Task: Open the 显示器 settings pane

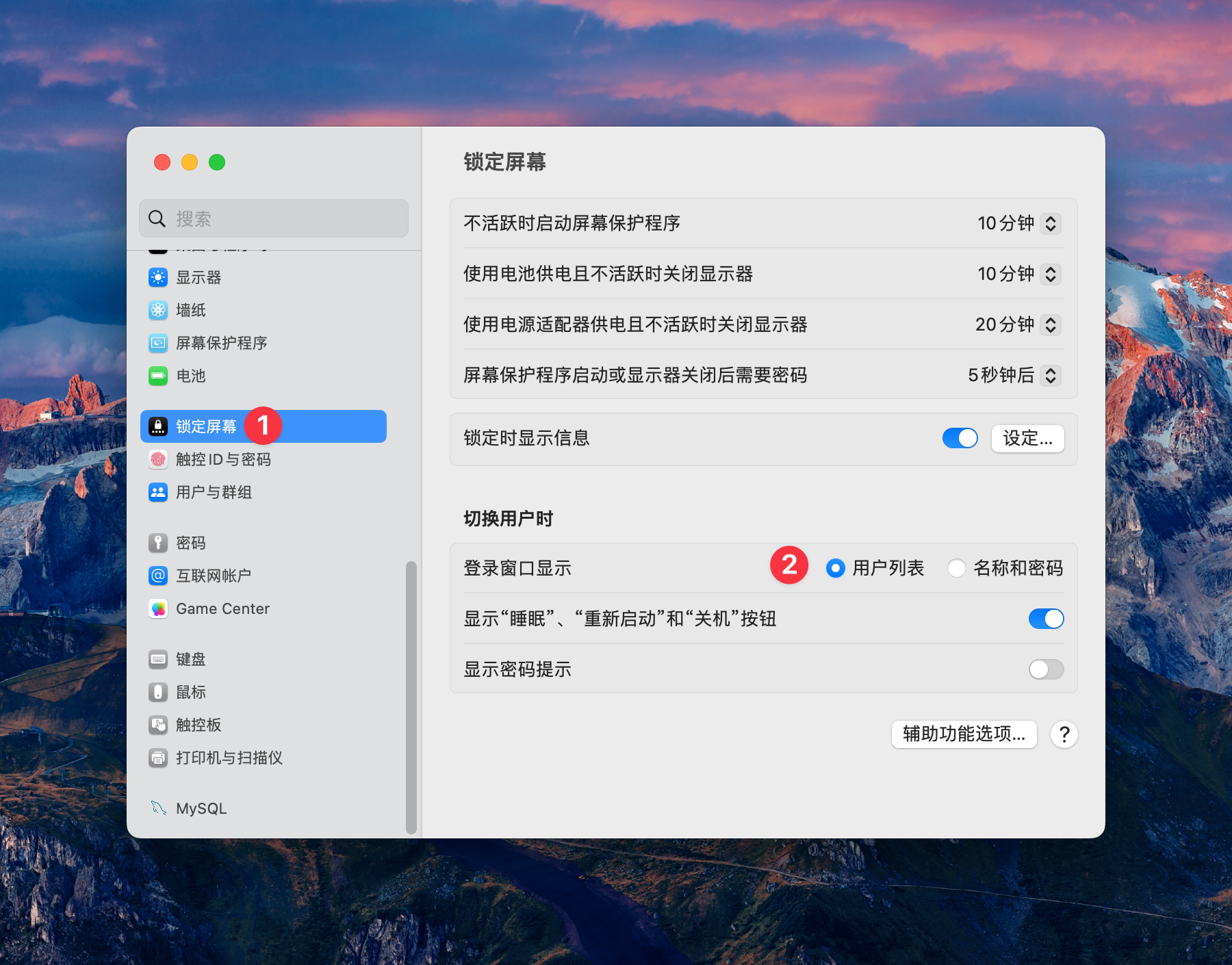Action: click(264, 277)
